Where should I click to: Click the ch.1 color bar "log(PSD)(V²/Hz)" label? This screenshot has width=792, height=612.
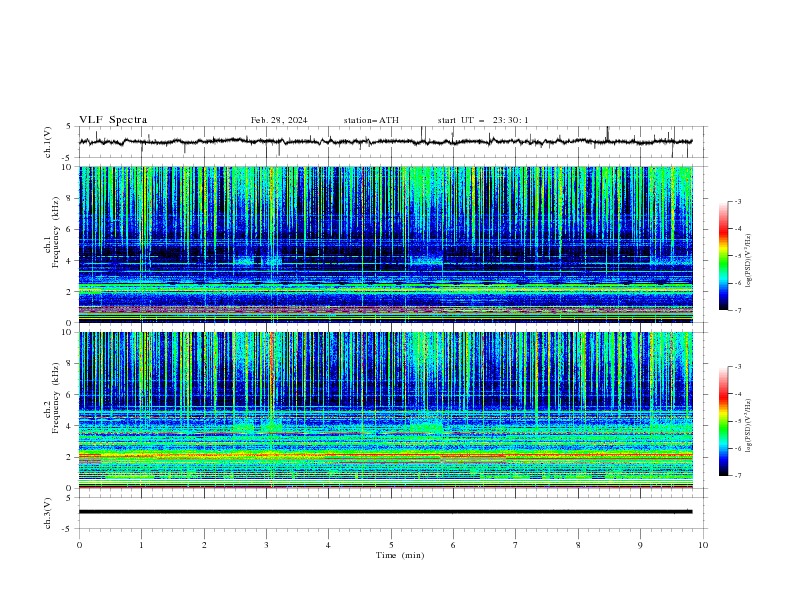tap(749, 261)
